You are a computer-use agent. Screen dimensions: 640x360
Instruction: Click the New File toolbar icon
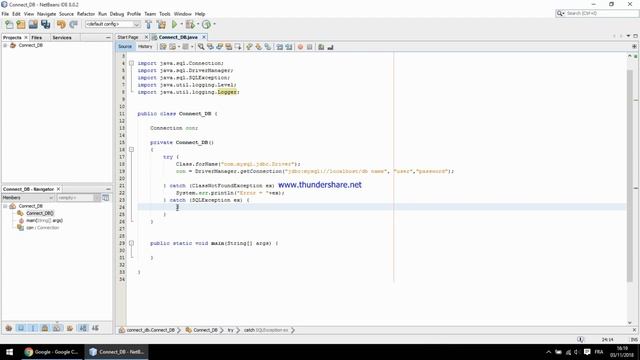click(x=9, y=24)
